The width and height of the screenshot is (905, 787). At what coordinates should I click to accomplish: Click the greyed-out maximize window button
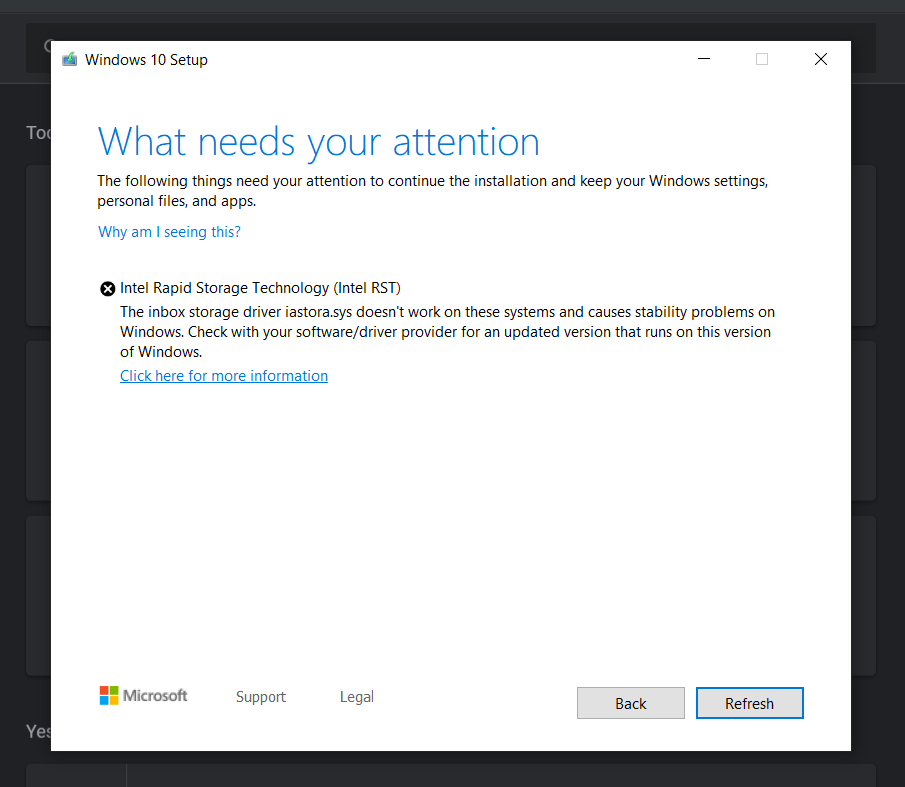click(x=762, y=60)
